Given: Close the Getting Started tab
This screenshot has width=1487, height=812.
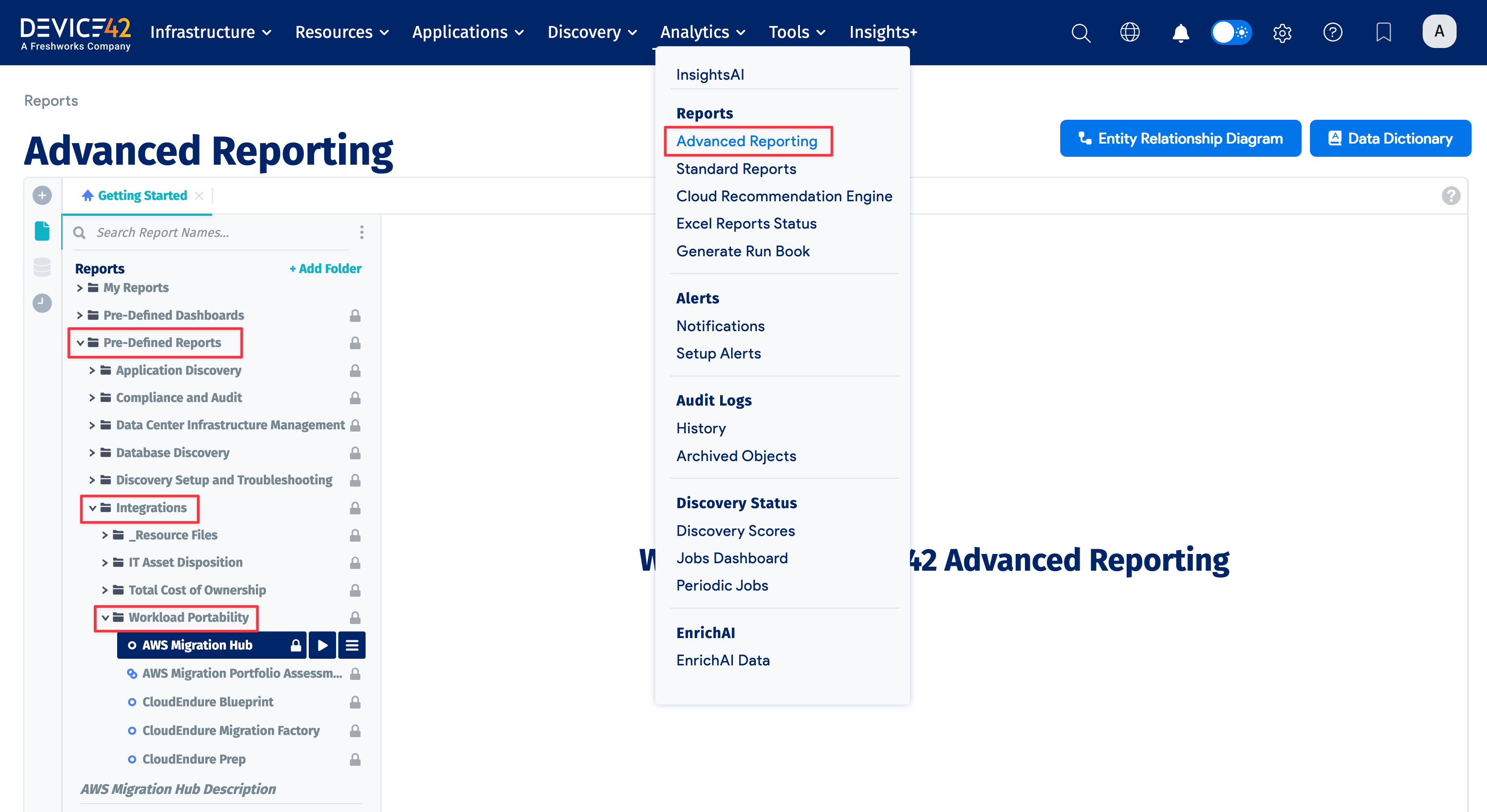Looking at the screenshot, I should point(199,196).
